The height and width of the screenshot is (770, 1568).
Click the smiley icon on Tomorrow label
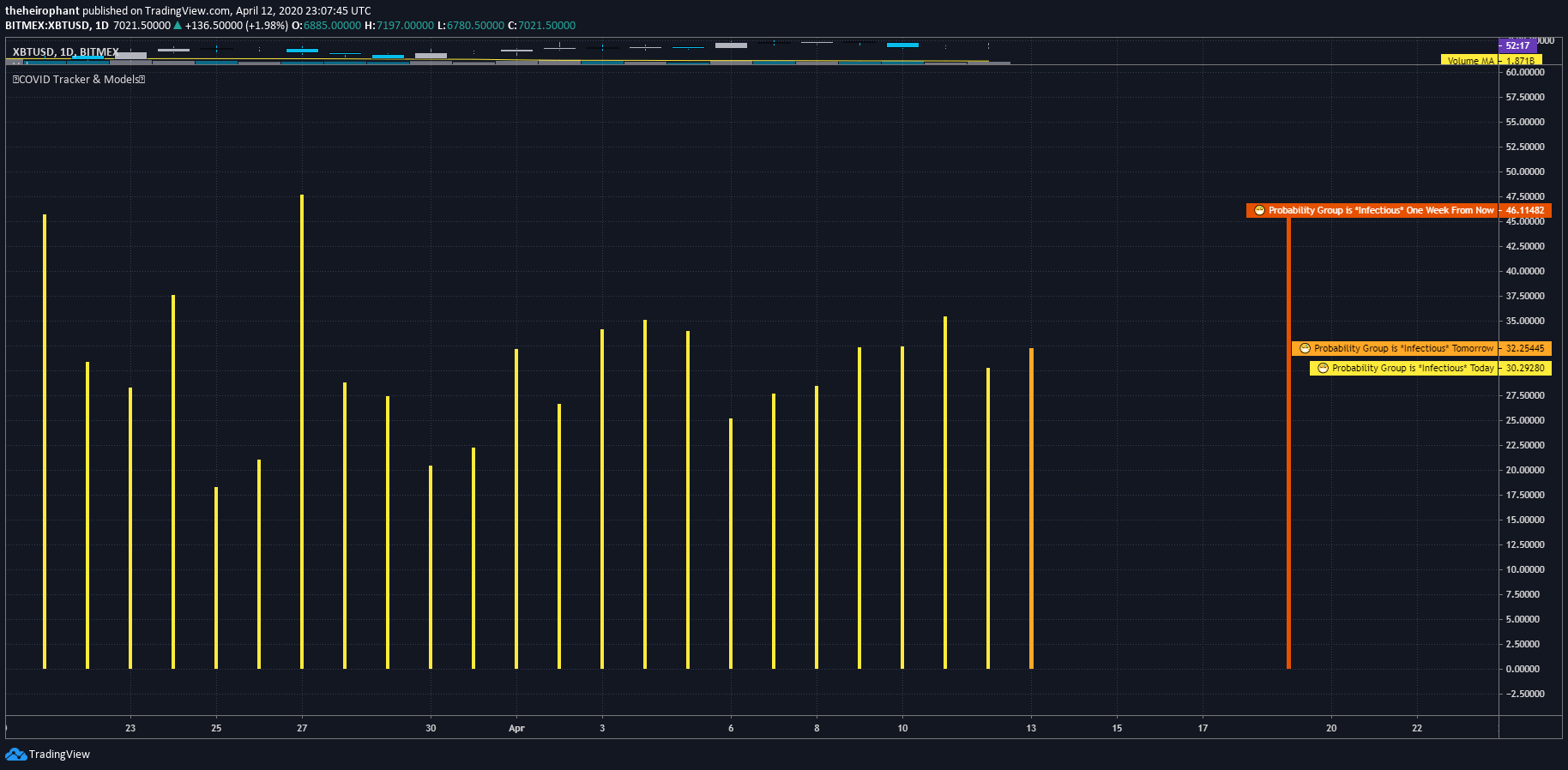click(x=1305, y=348)
